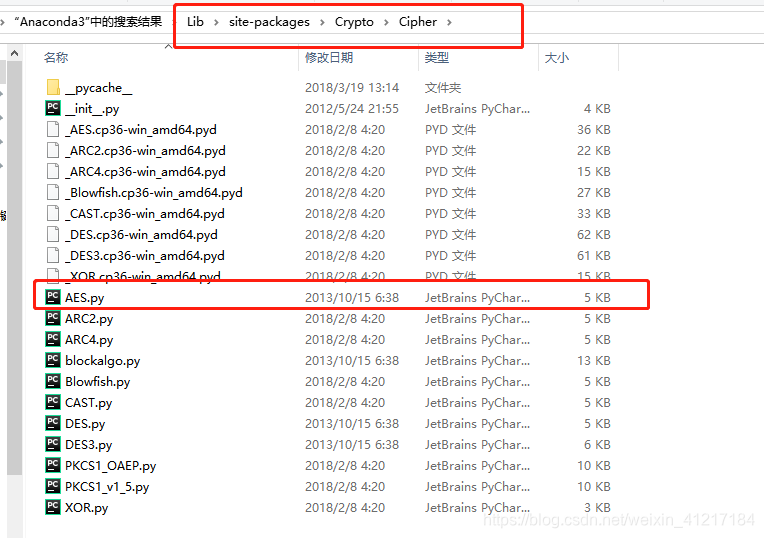
Task: Select the file icon of _DES3.cp36-win_amd64.pyd
Action: (x=53, y=255)
